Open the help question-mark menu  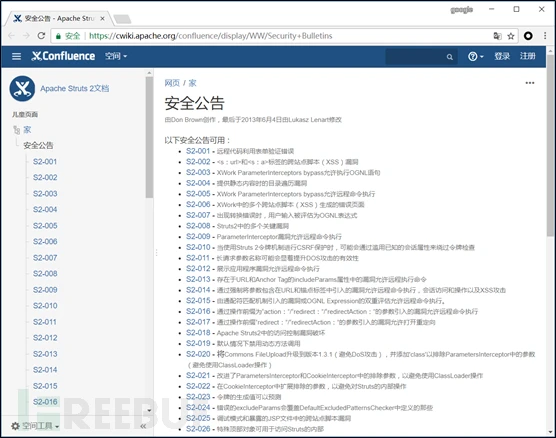pos(476,56)
